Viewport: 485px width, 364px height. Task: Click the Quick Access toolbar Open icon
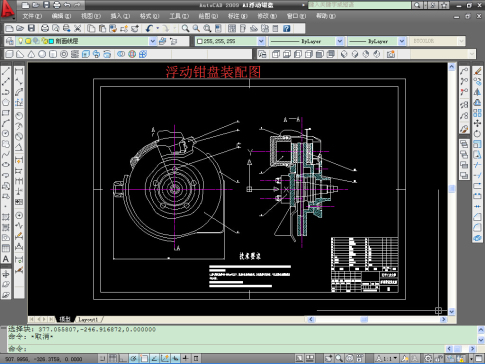(36, 5)
